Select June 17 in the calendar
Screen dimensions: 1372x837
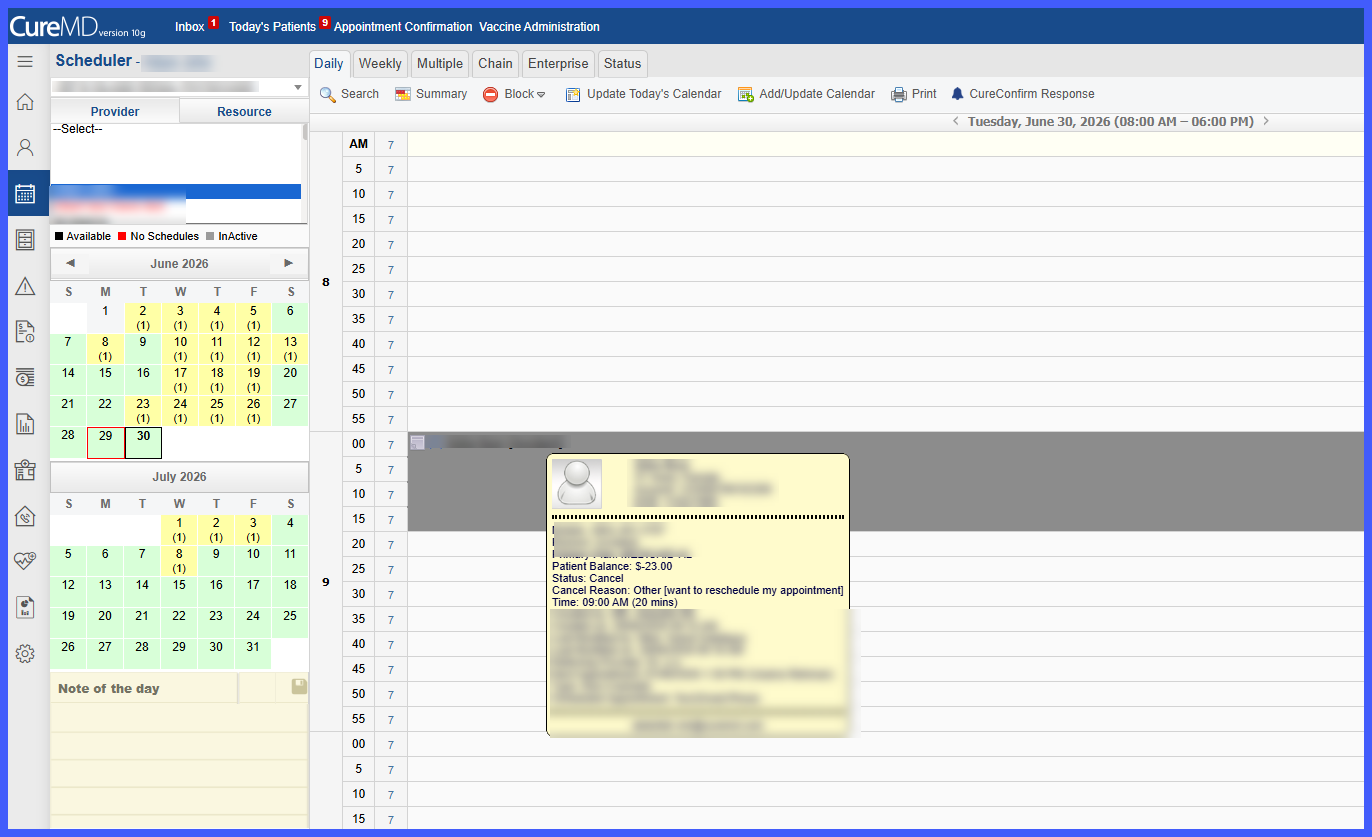coord(180,379)
